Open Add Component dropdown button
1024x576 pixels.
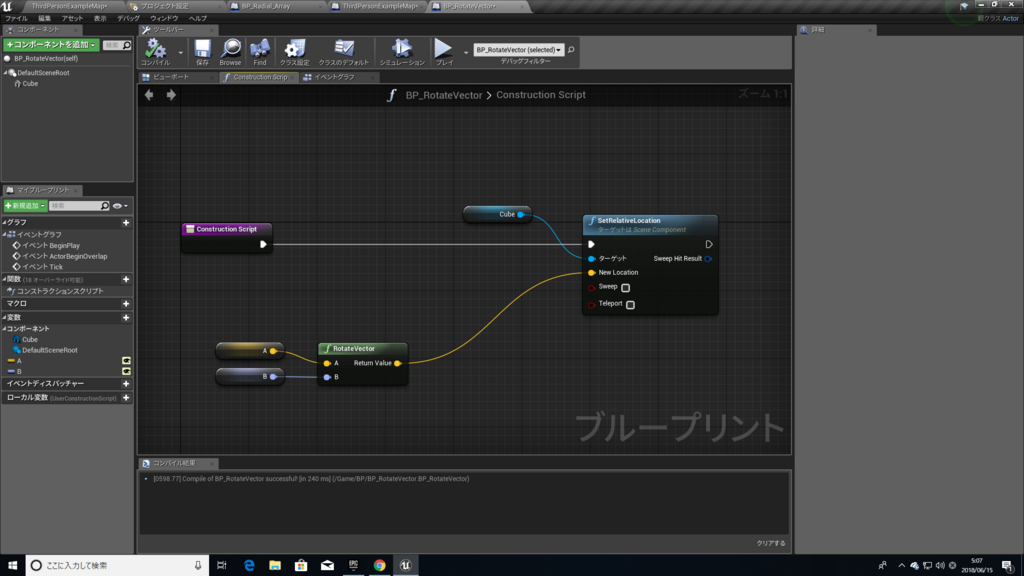tap(51, 45)
